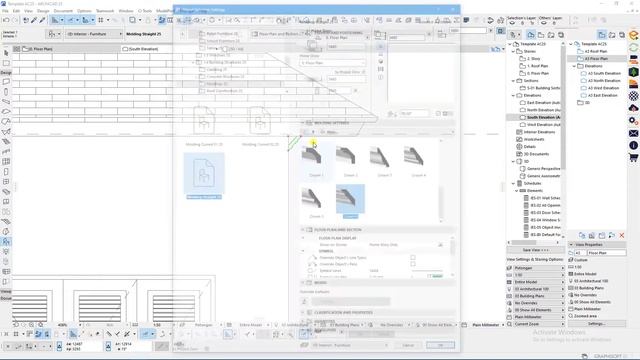This screenshot has height=360, width=640.
Task: Open the Entire Model dropdown in view settings
Action: 539,282
